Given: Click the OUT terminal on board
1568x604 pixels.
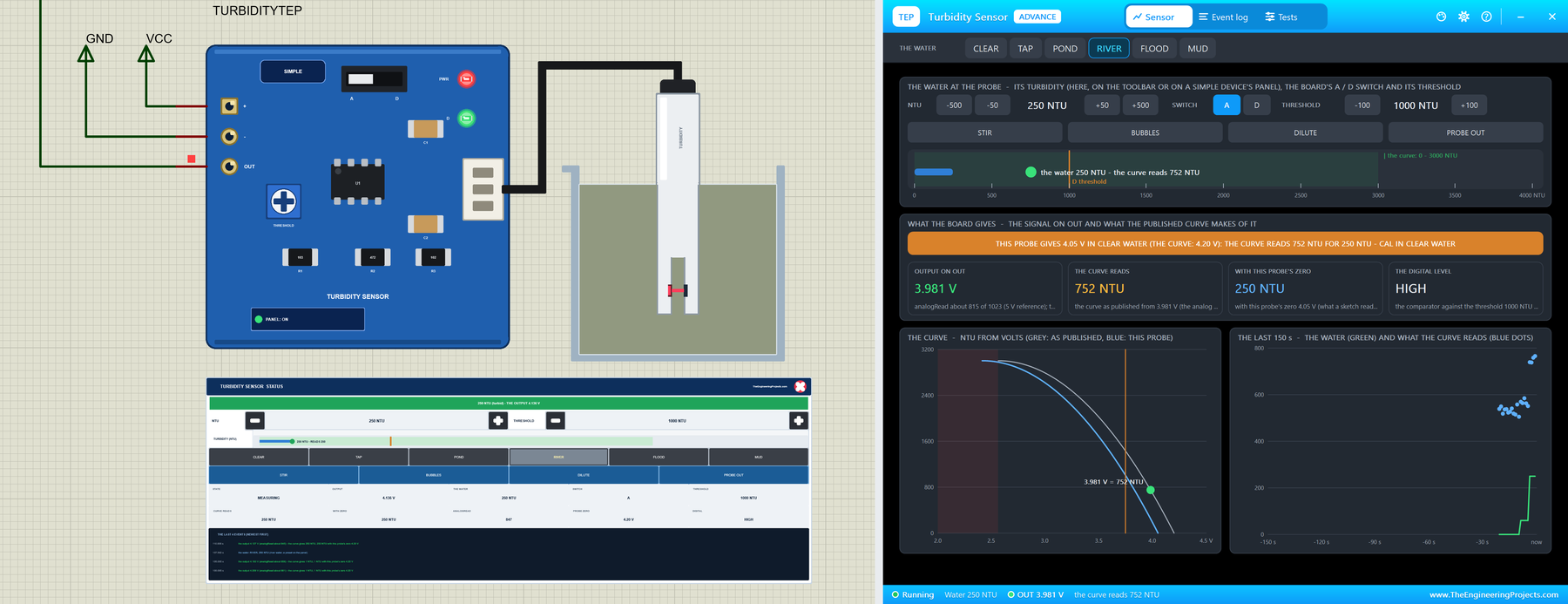Looking at the screenshot, I should click(x=229, y=166).
